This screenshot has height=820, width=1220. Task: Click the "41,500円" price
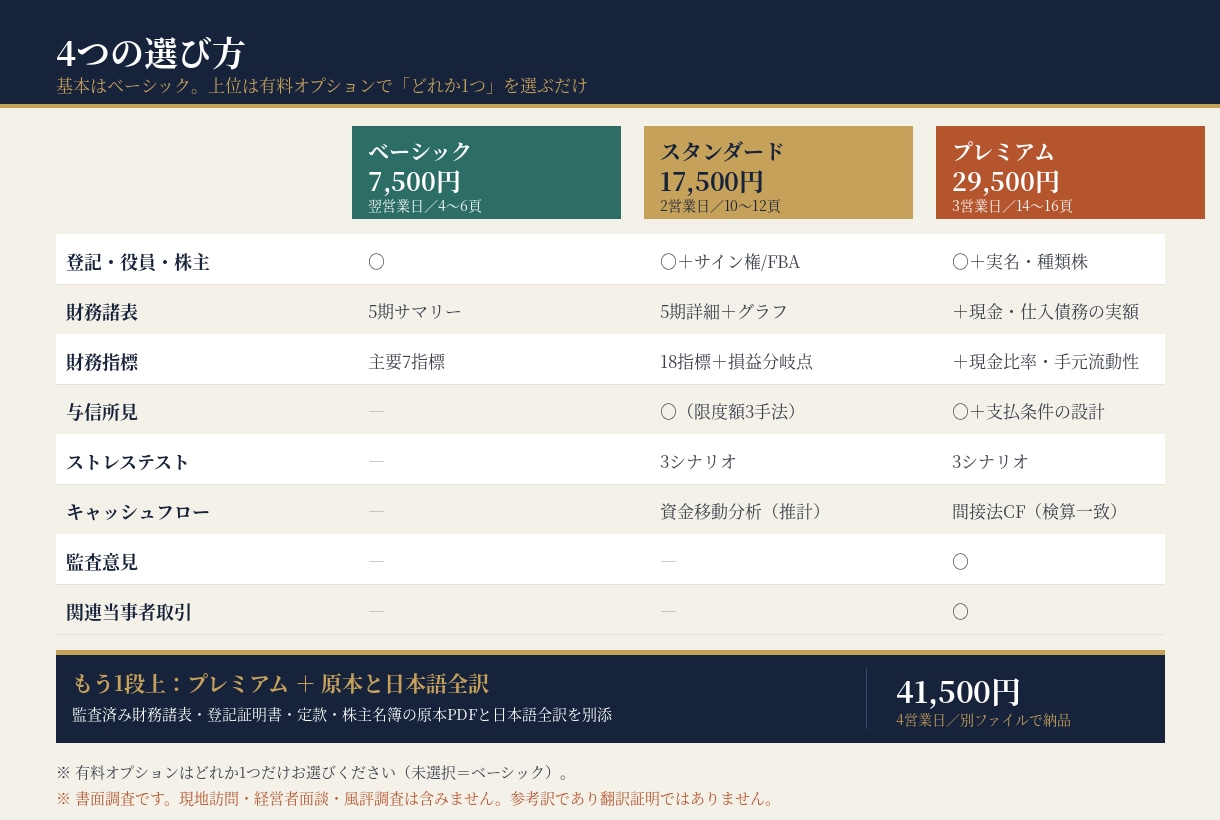[x=958, y=692]
